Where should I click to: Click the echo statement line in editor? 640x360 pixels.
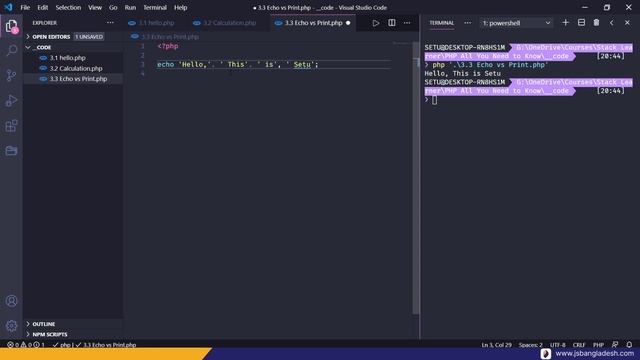(238, 64)
